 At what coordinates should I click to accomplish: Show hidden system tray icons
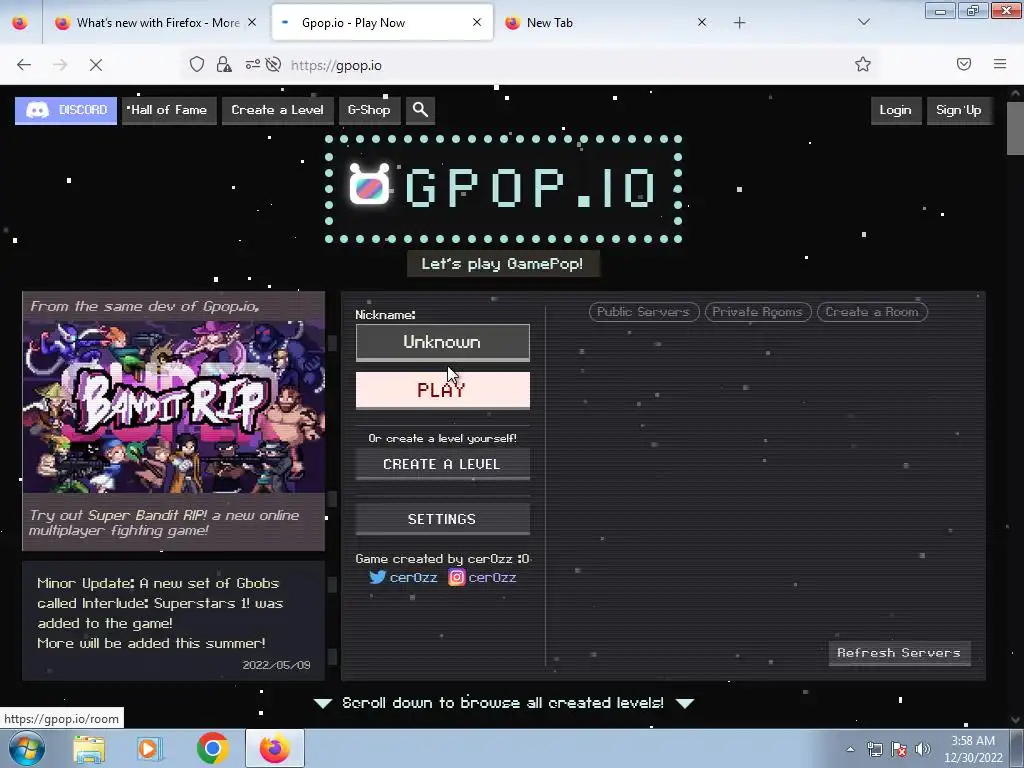coord(850,749)
